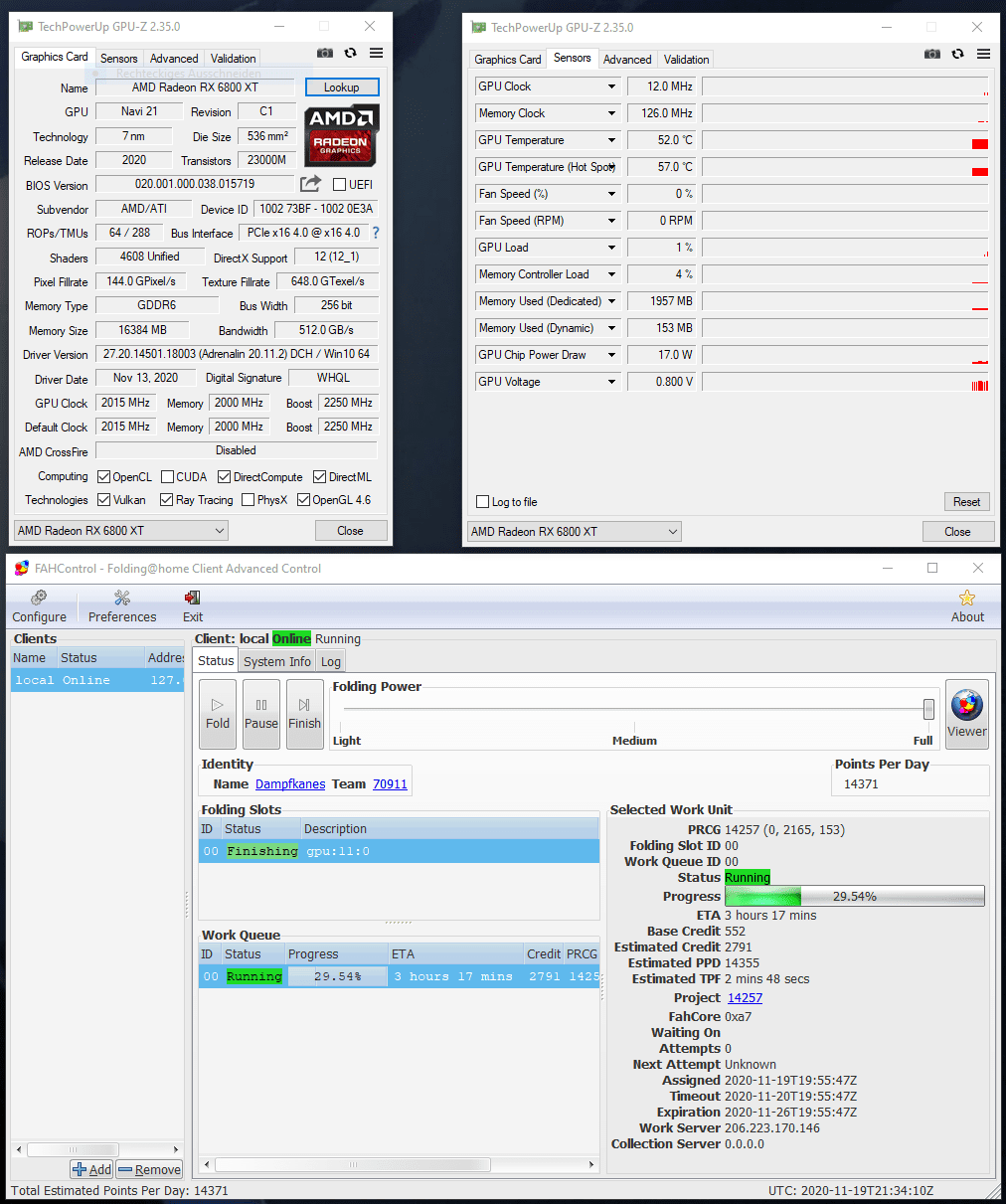This screenshot has width=1006, height=1204.
Task: Click Close button in left GPU-Z window
Action: (x=351, y=531)
